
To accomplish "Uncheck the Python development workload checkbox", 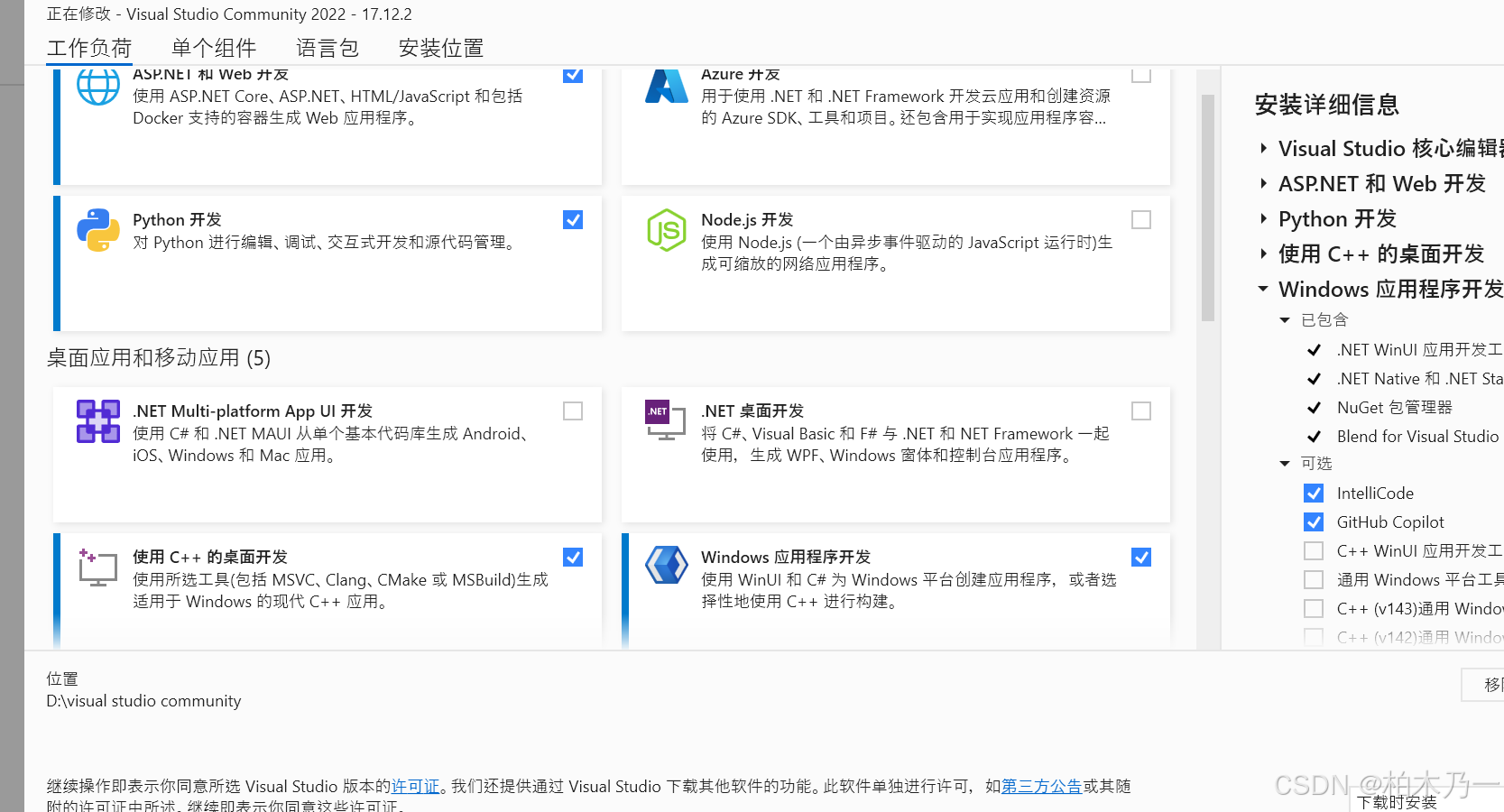I will pyautogui.click(x=573, y=220).
